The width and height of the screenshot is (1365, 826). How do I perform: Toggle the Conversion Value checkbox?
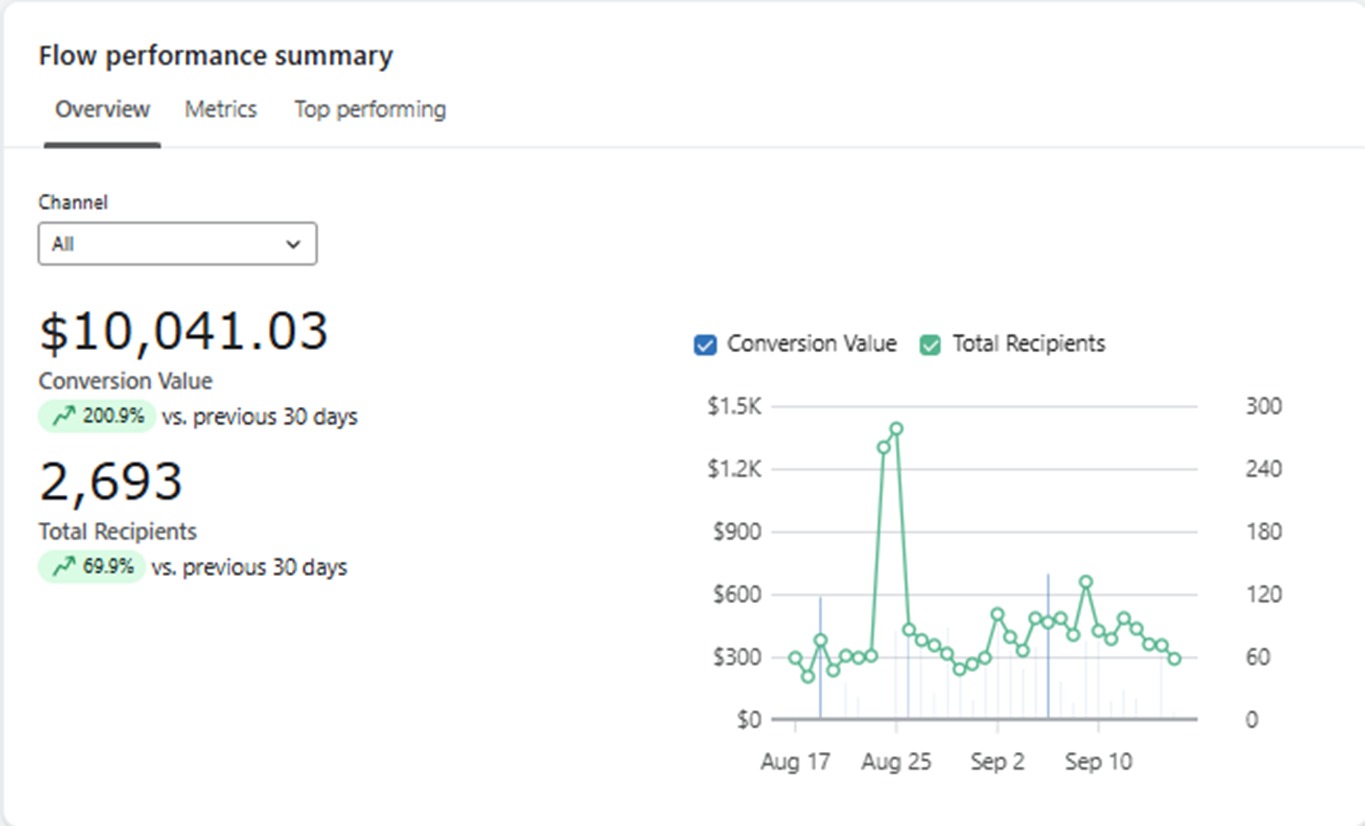[x=705, y=345]
